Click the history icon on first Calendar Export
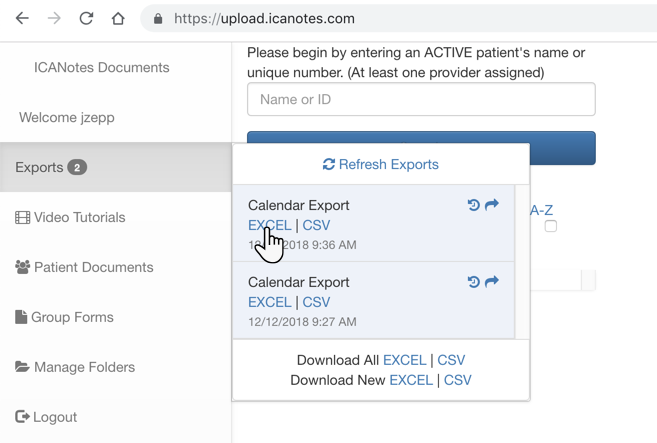 (x=474, y=205)
